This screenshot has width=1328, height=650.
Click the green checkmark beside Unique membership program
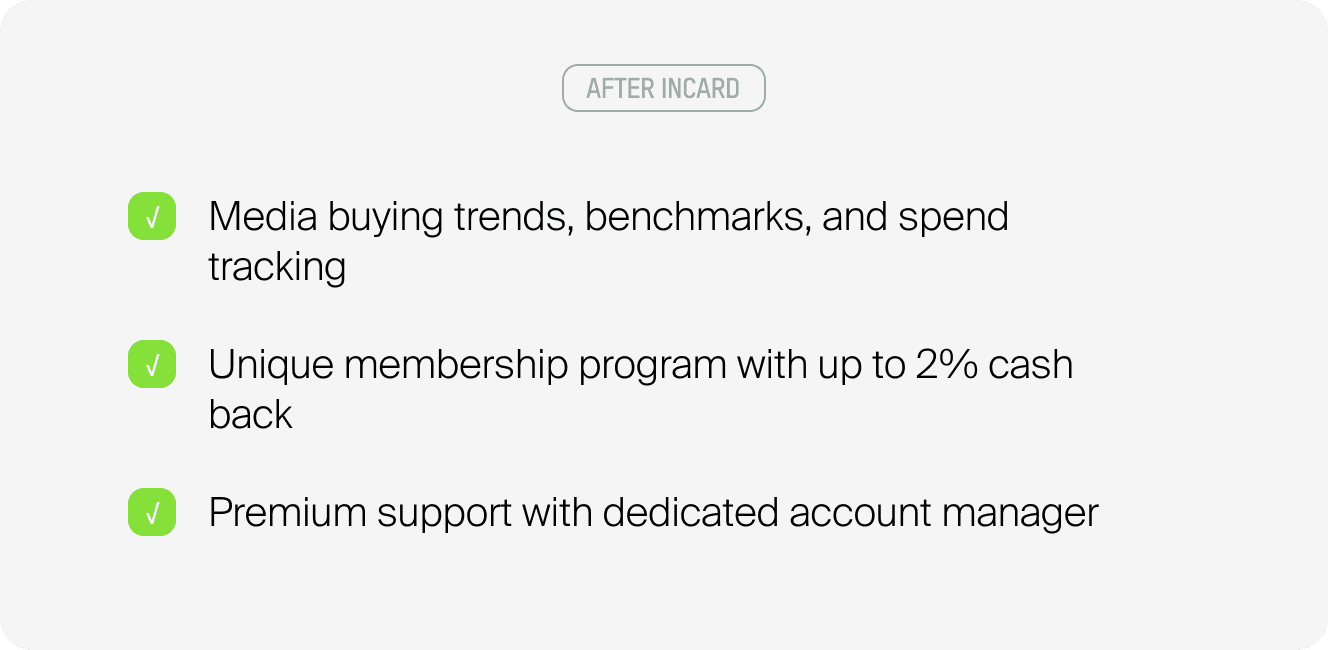tap(152, 365)
